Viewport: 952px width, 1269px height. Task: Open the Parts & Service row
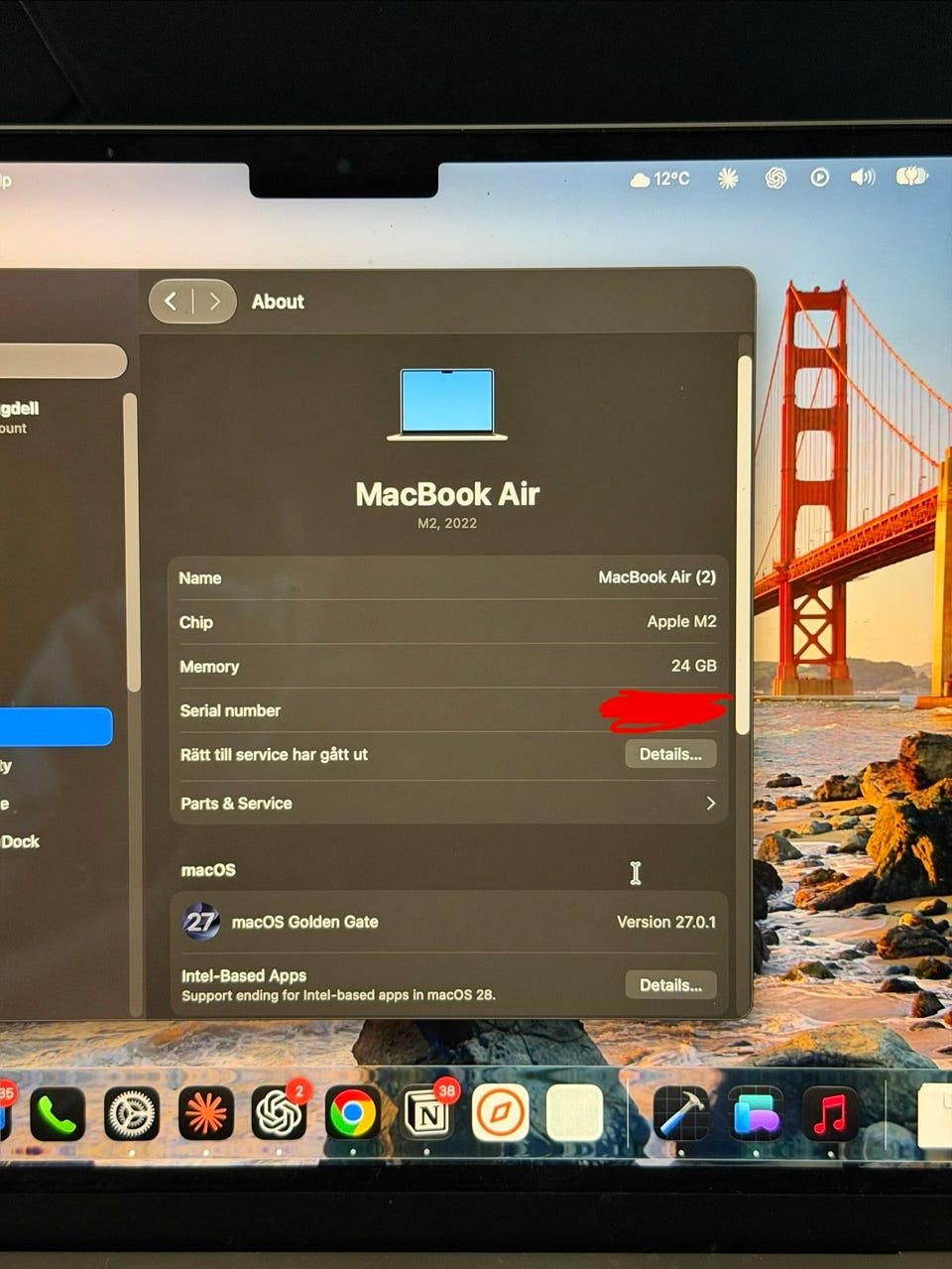coord(448,804)
